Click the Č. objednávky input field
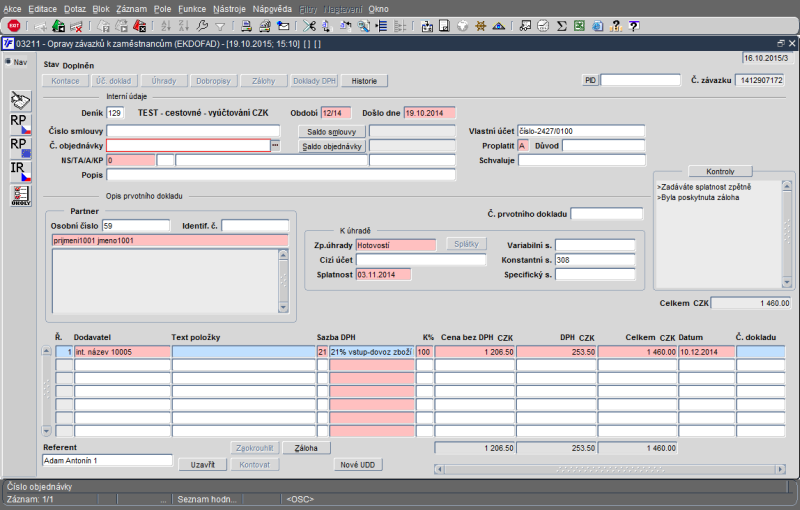This screenshot has width=800, height=510. point(188,145)
